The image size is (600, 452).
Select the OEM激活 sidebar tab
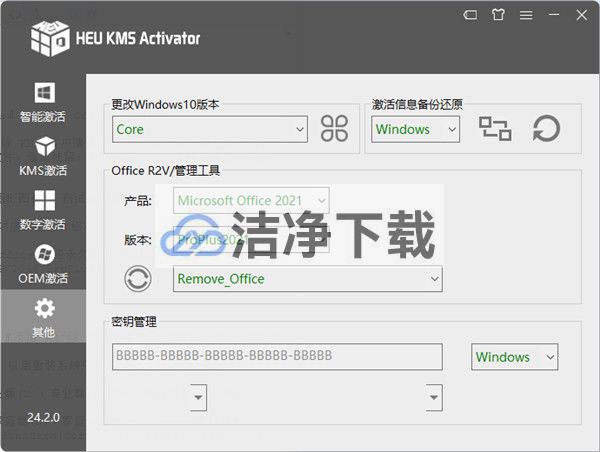click(x=43, y=264)
